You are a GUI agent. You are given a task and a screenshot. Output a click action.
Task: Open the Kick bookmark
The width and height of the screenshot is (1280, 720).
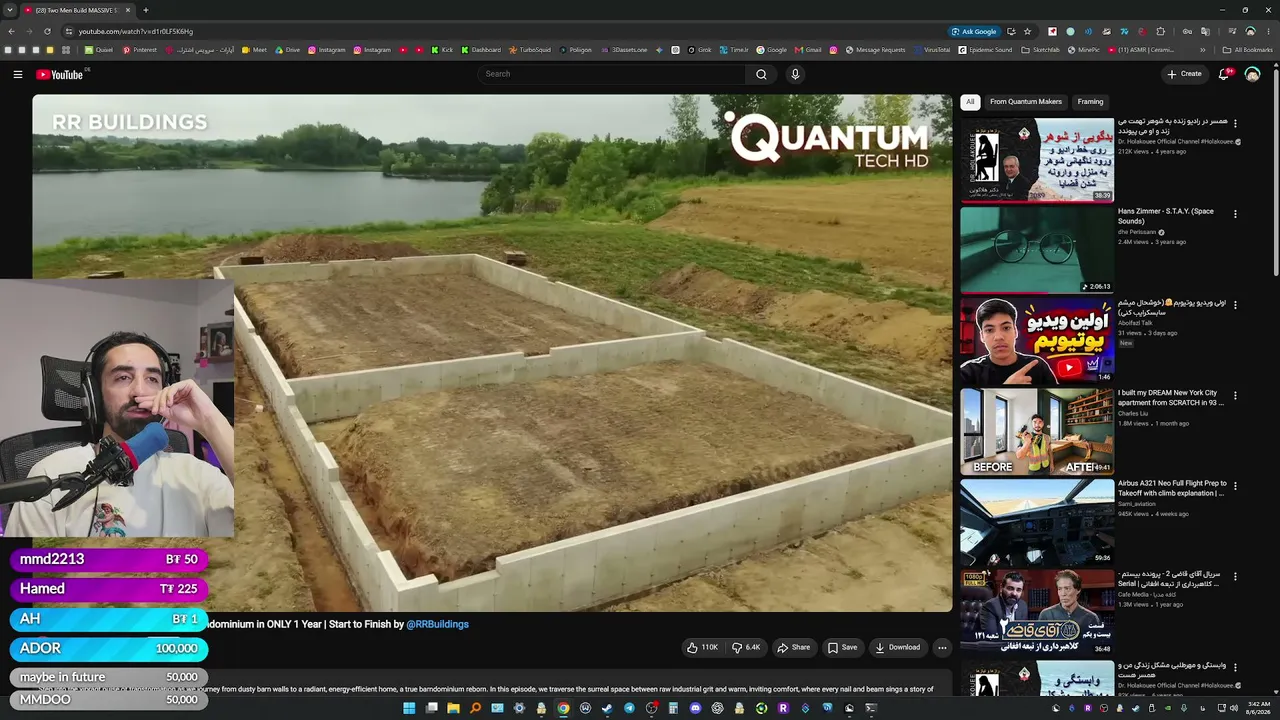point(442,50)
